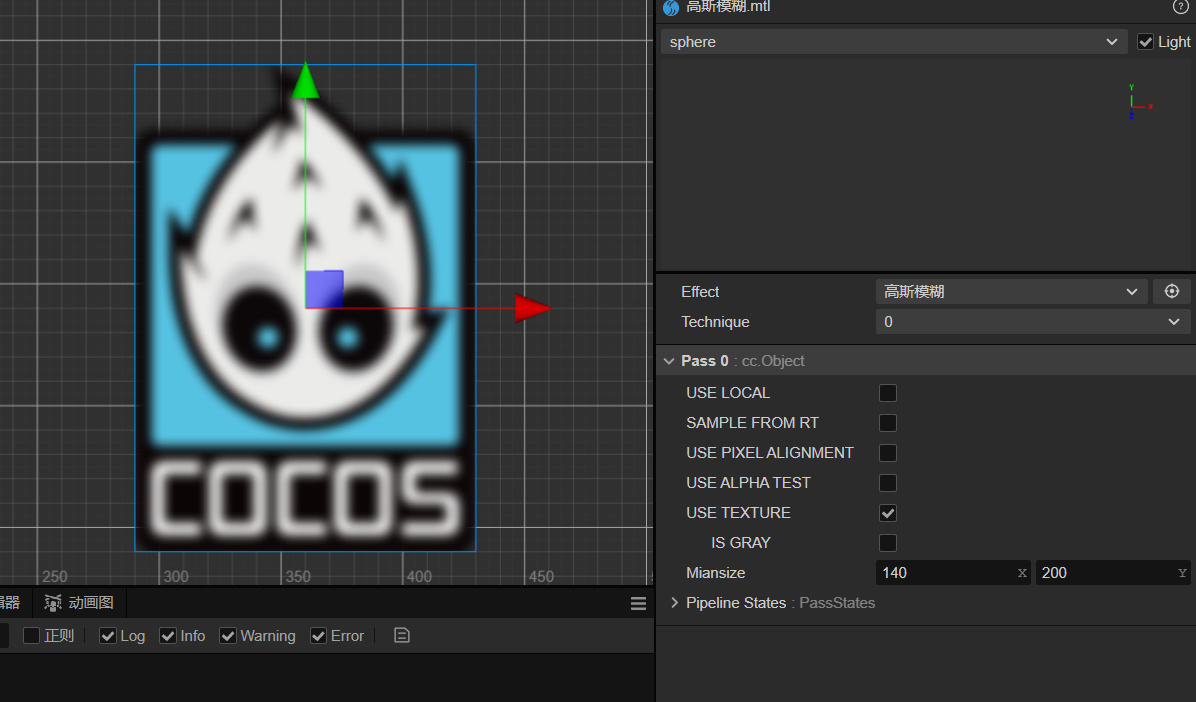The width and height of the screenshot is (1196, 702).
Task: Toggle the 正则 regex filter checkbox
Action: 31,636
